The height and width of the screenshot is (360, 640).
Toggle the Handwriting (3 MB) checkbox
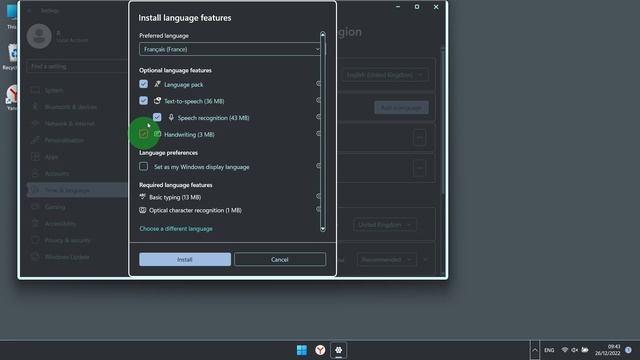(143, 134)
